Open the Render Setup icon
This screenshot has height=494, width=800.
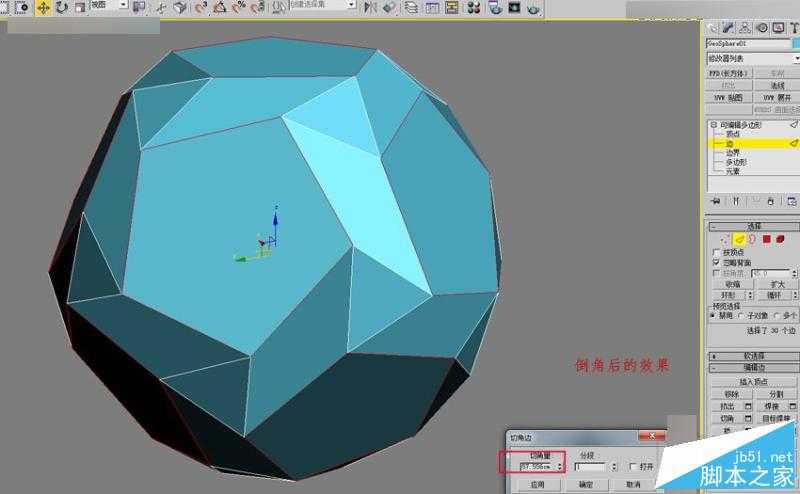pos(494,7)
